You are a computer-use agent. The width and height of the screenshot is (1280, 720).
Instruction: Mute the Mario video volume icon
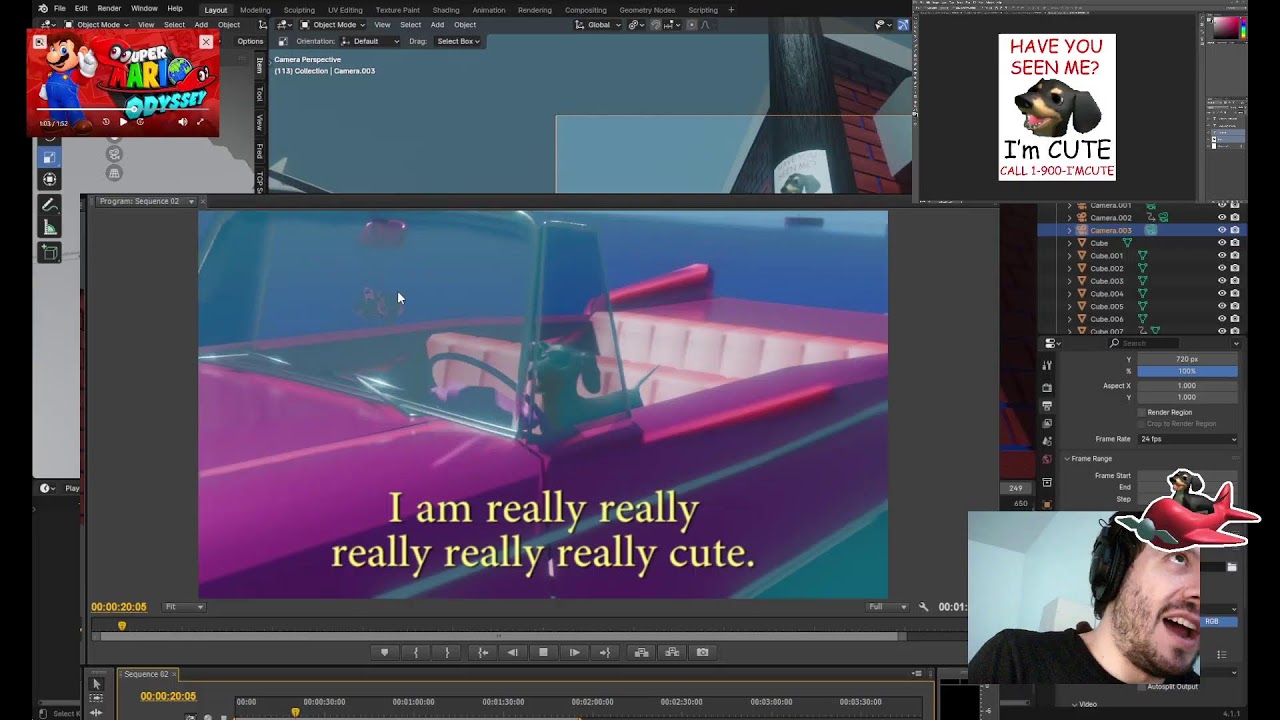(x=182, y=122)
